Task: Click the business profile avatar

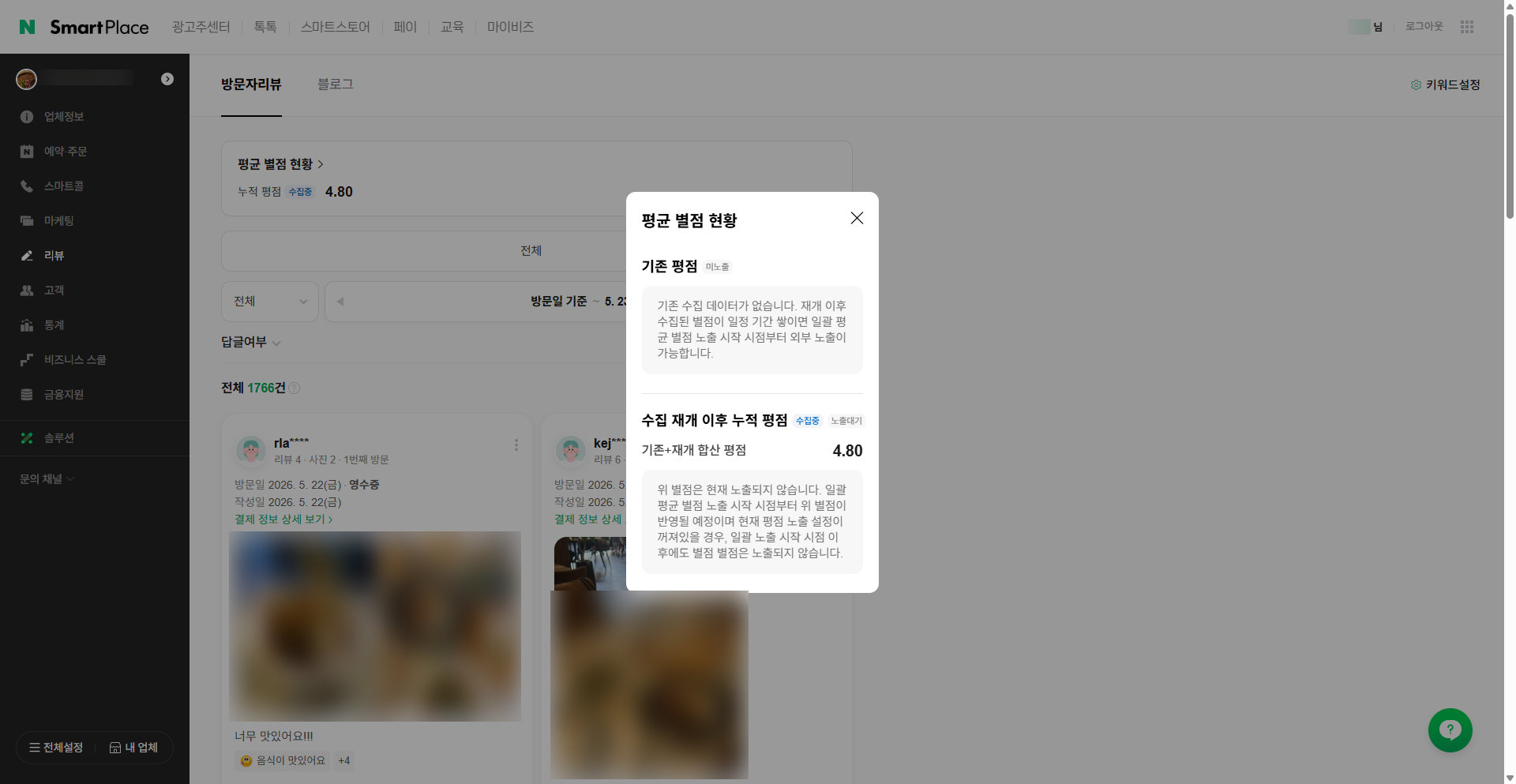Action: click(x=27, y=79)
